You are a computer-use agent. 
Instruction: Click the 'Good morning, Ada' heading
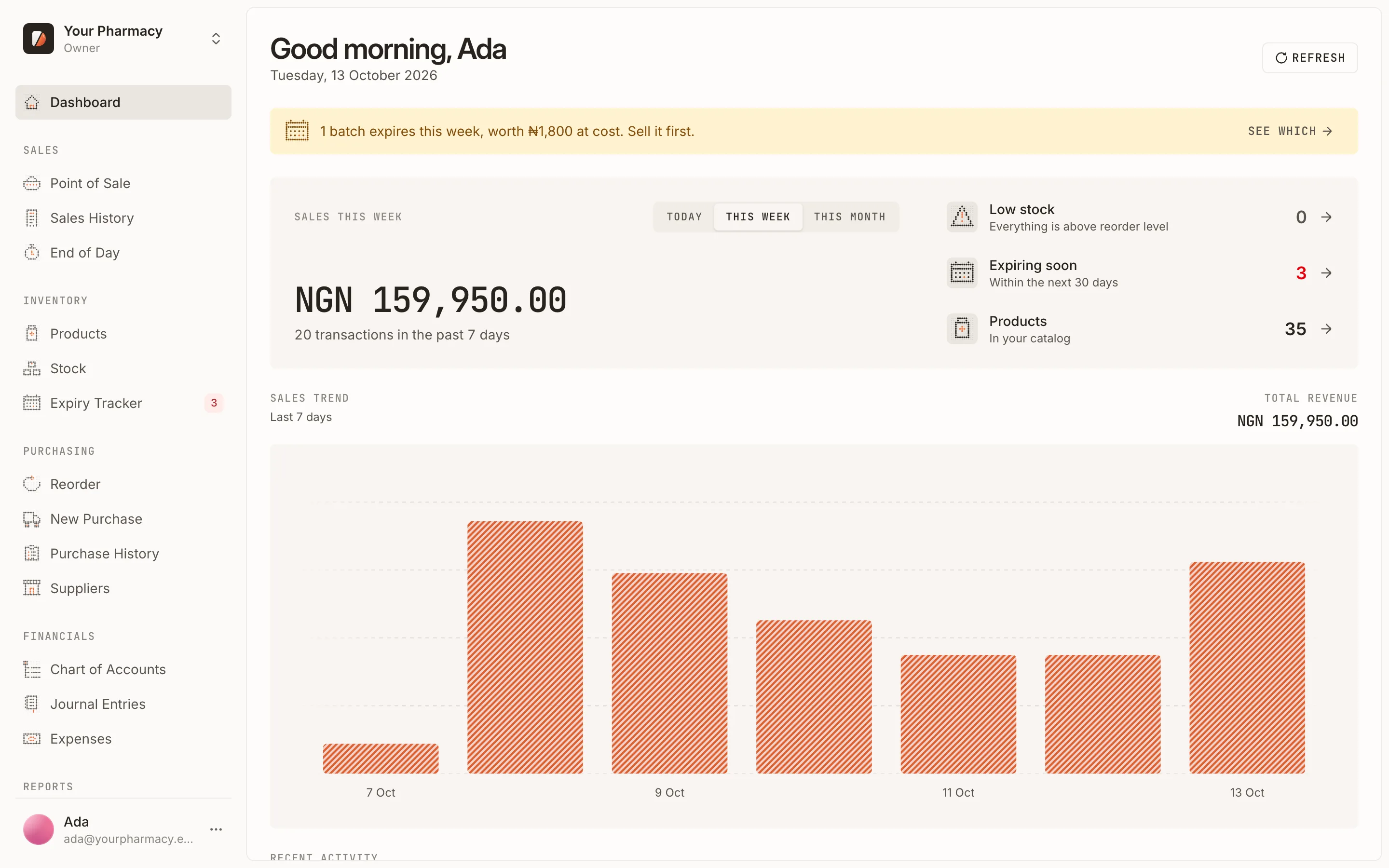(x=388, y=49)
